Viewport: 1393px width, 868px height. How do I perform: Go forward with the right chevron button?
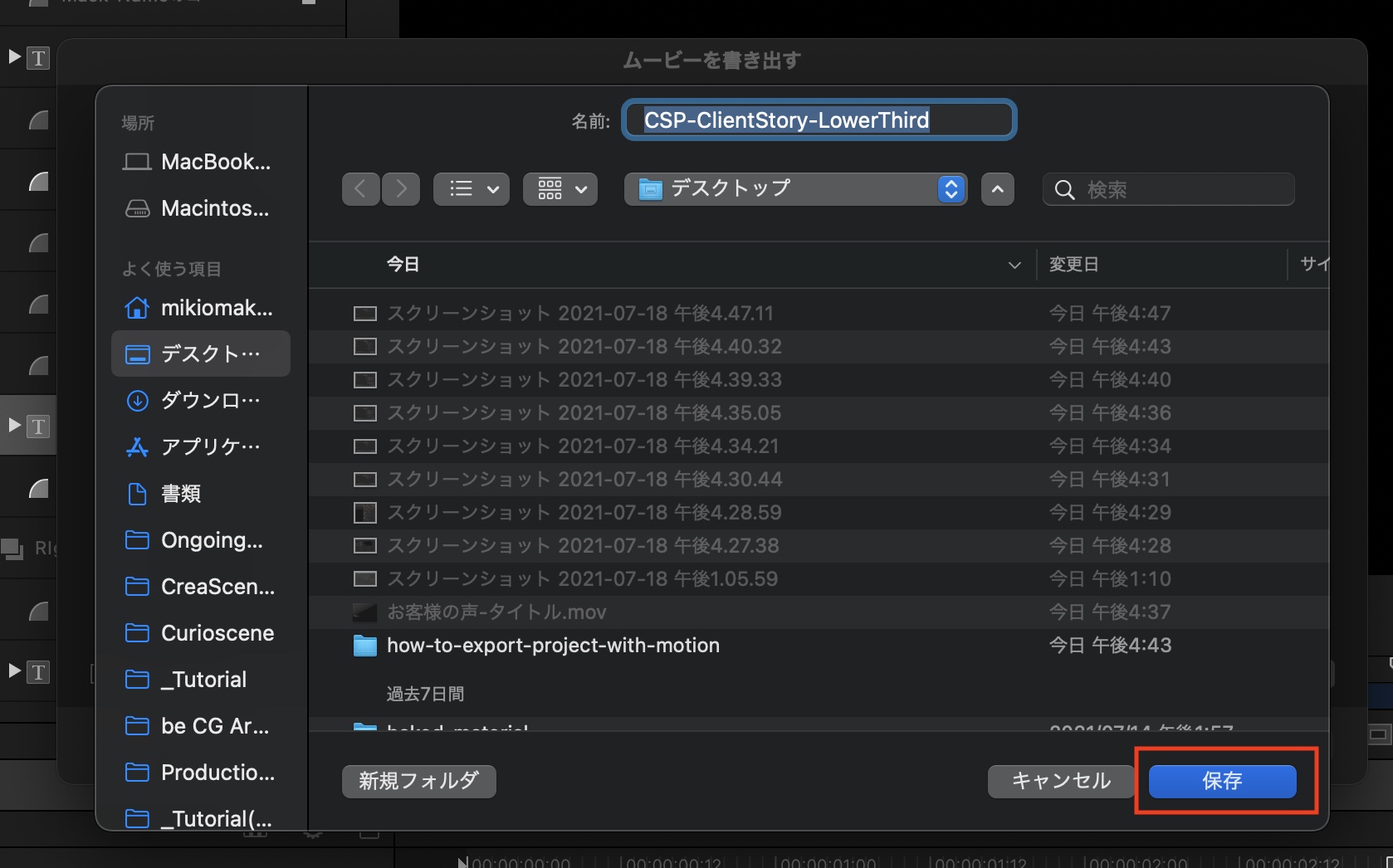click(401, 189)
